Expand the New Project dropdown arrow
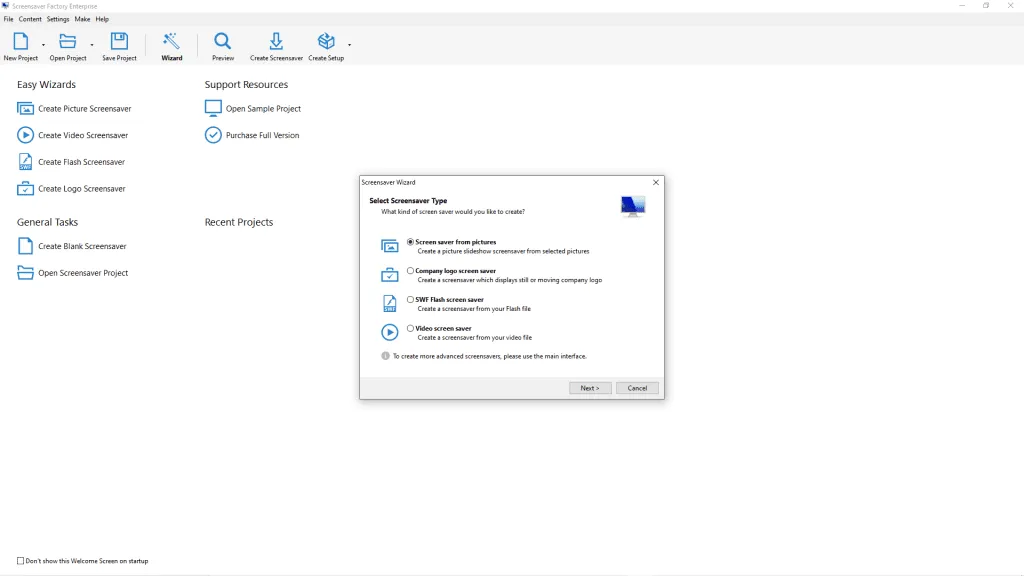This screenshot has width=1024, height=576. click(x=43, y=45)
